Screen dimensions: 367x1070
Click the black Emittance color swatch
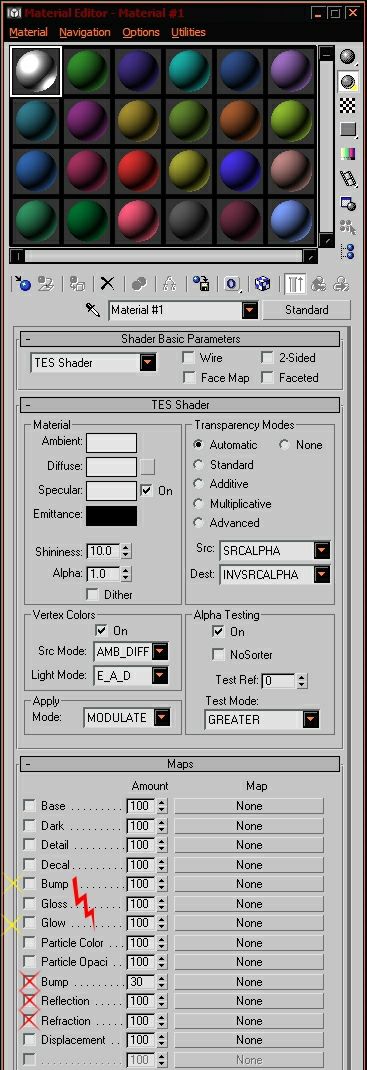coord(111,515)
